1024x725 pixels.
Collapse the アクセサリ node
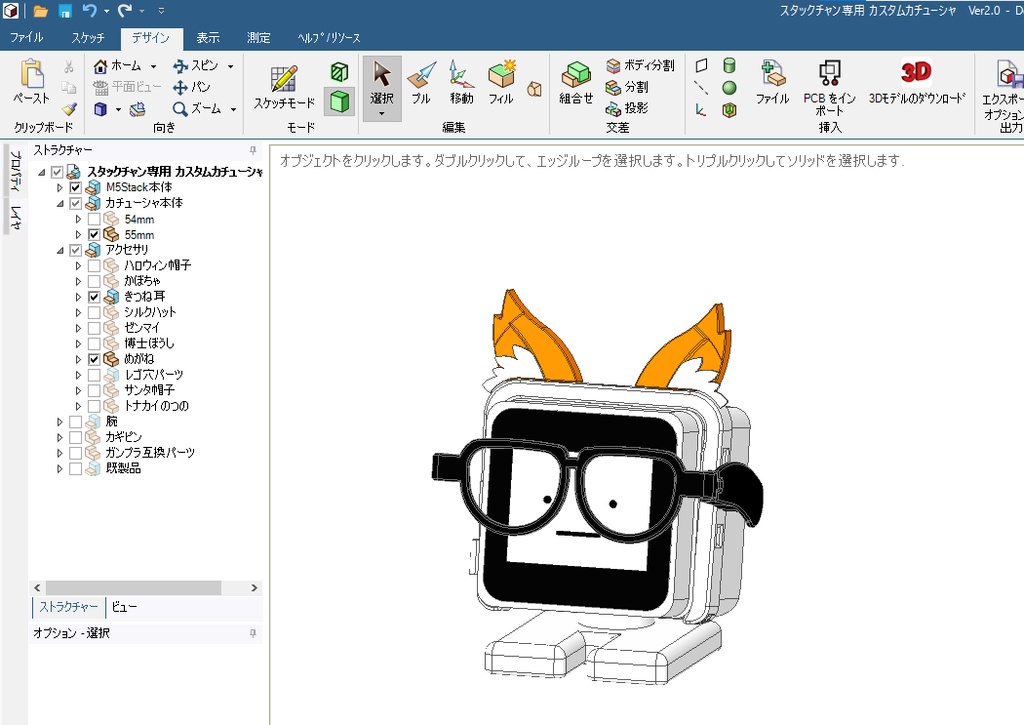(59, 250)
